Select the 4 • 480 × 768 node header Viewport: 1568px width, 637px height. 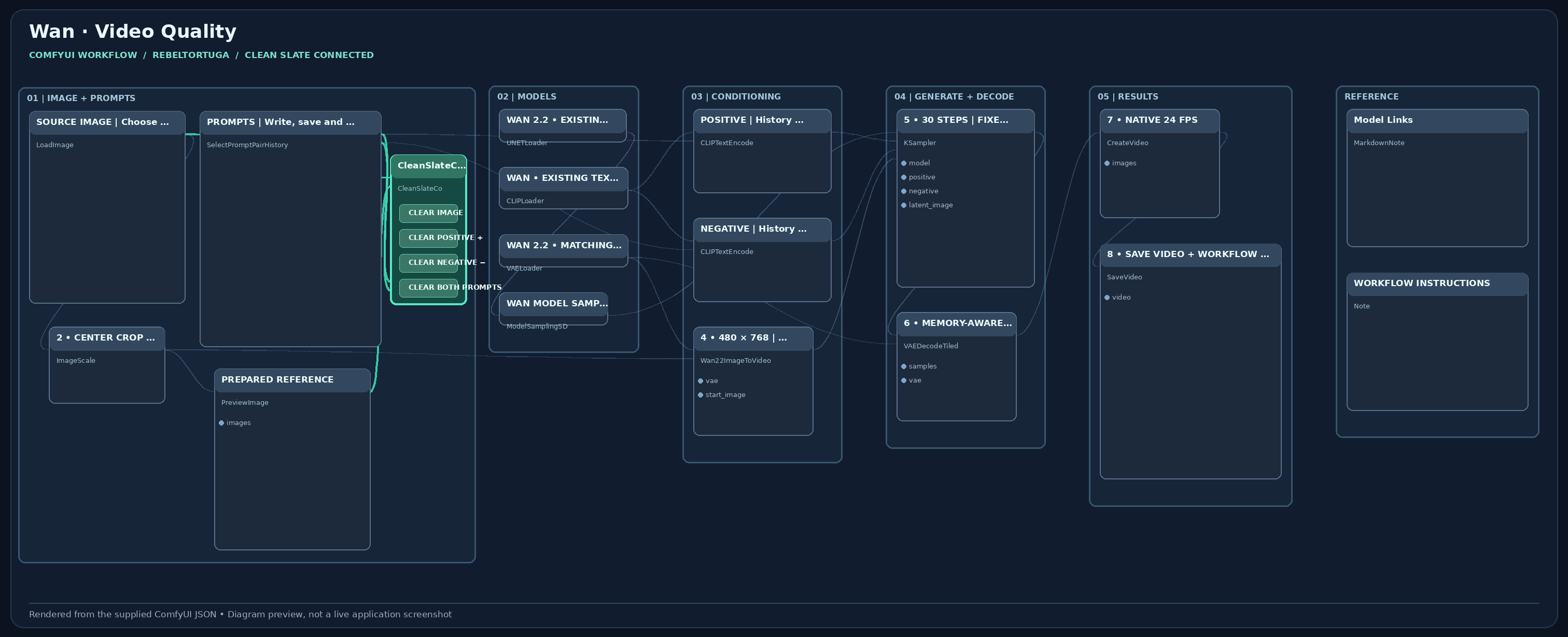pos(753,338)
